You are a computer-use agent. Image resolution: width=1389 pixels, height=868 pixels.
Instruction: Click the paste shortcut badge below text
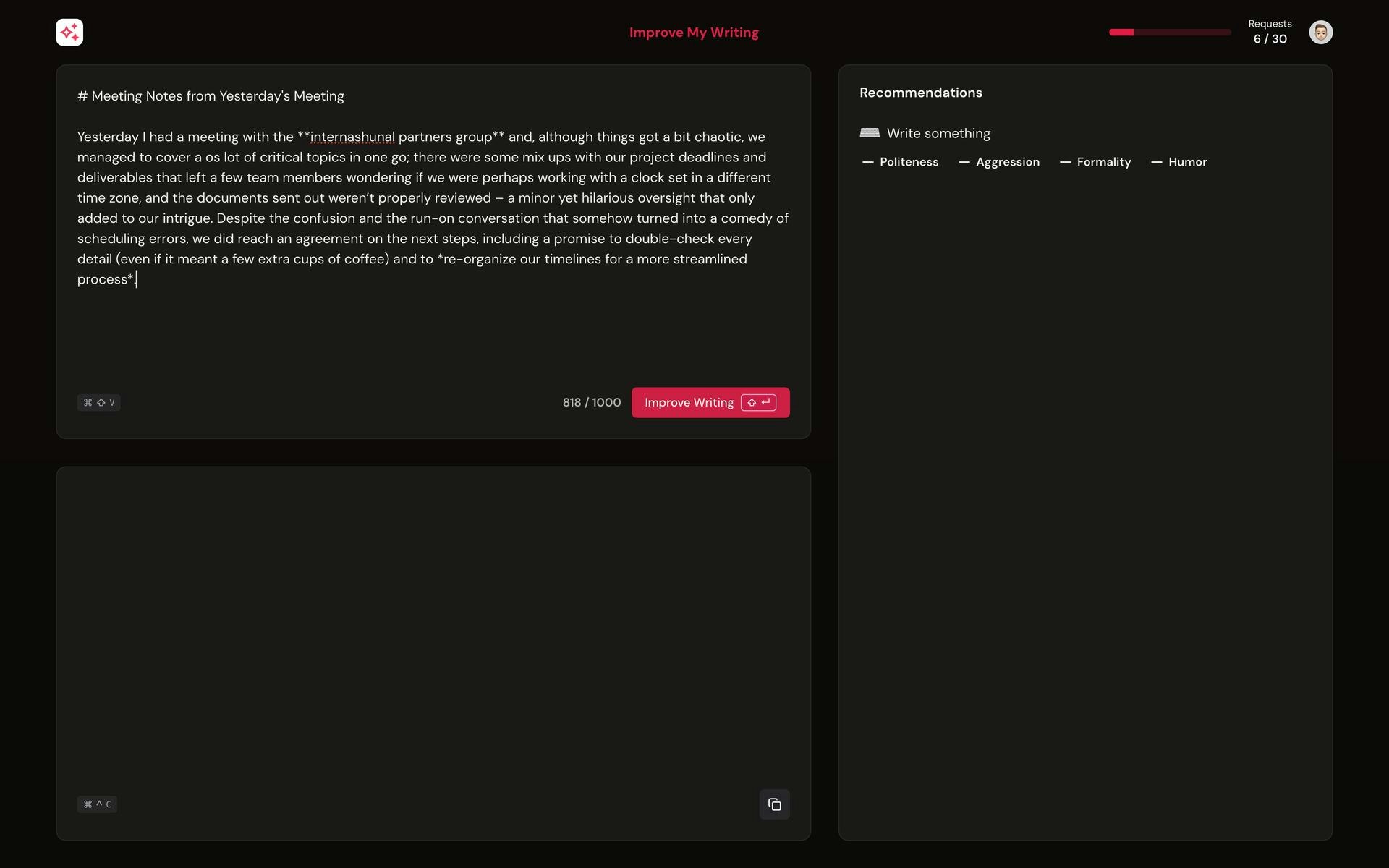pyautogui.click(x=98, y=403)
